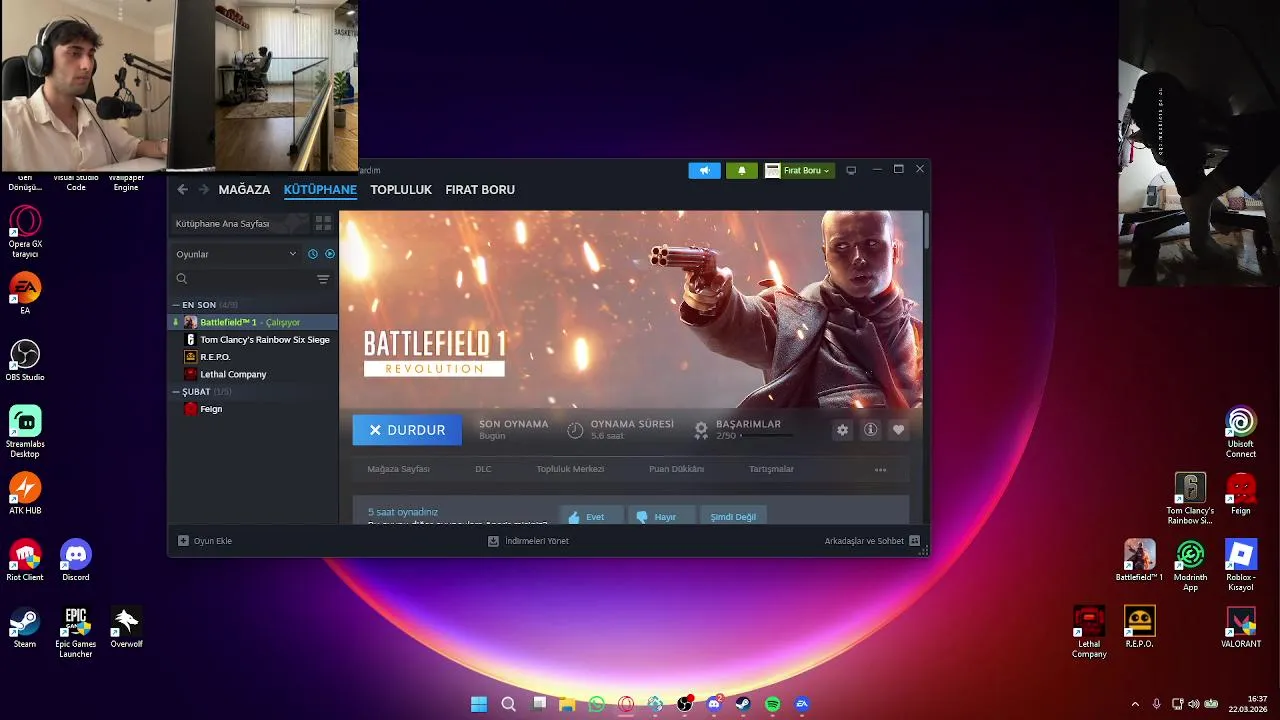Select Battlefield 1 in library list

253,322
